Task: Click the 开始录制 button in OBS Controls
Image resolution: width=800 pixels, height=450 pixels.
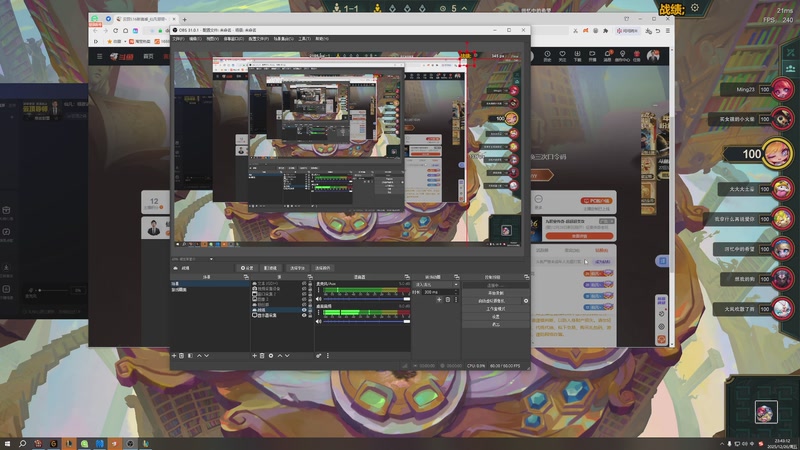Action: click(x=495, y=293)
